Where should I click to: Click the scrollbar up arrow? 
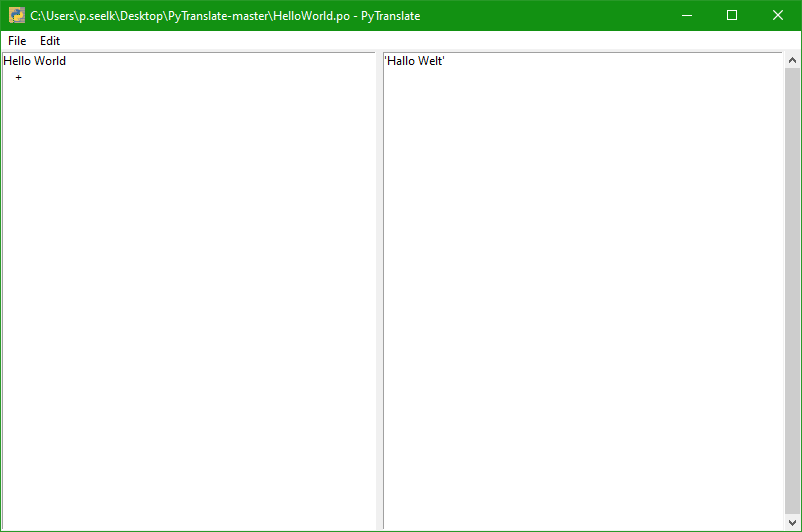pyautogui.click(x=792, y=60)
